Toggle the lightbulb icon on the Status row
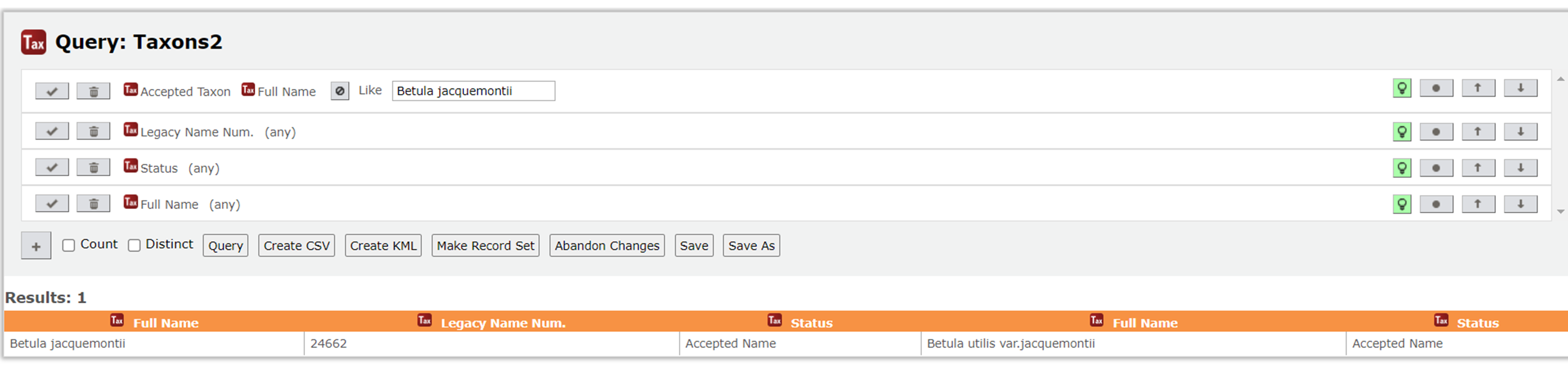The width and height of the screenshot is (1568, 383). [1402, 168]
